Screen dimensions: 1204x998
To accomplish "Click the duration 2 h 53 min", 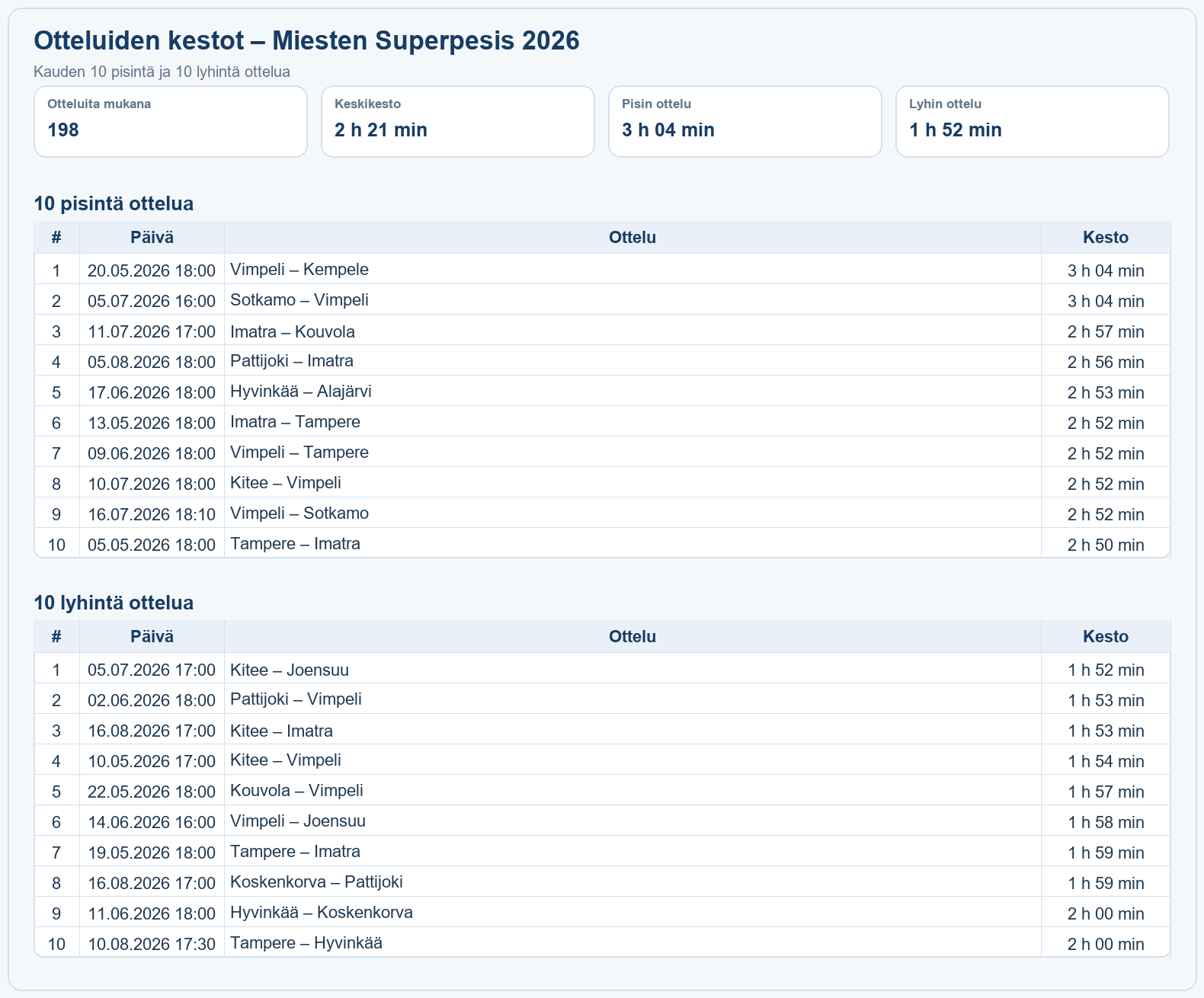I will 1106,392.
